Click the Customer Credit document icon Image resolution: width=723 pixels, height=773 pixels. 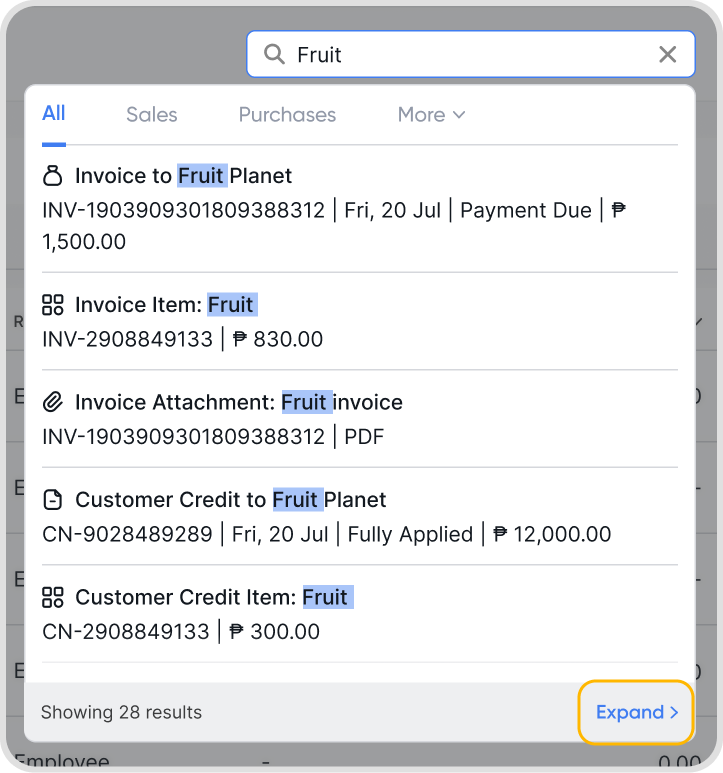click(53, 500)
